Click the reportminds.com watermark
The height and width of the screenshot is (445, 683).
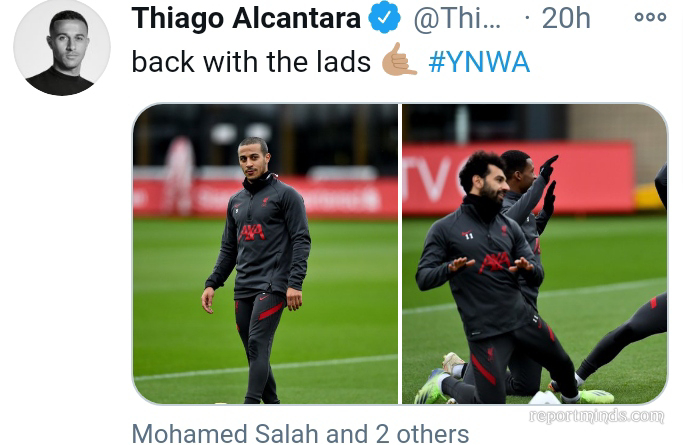pyautogui.click(x=597, y=416)
